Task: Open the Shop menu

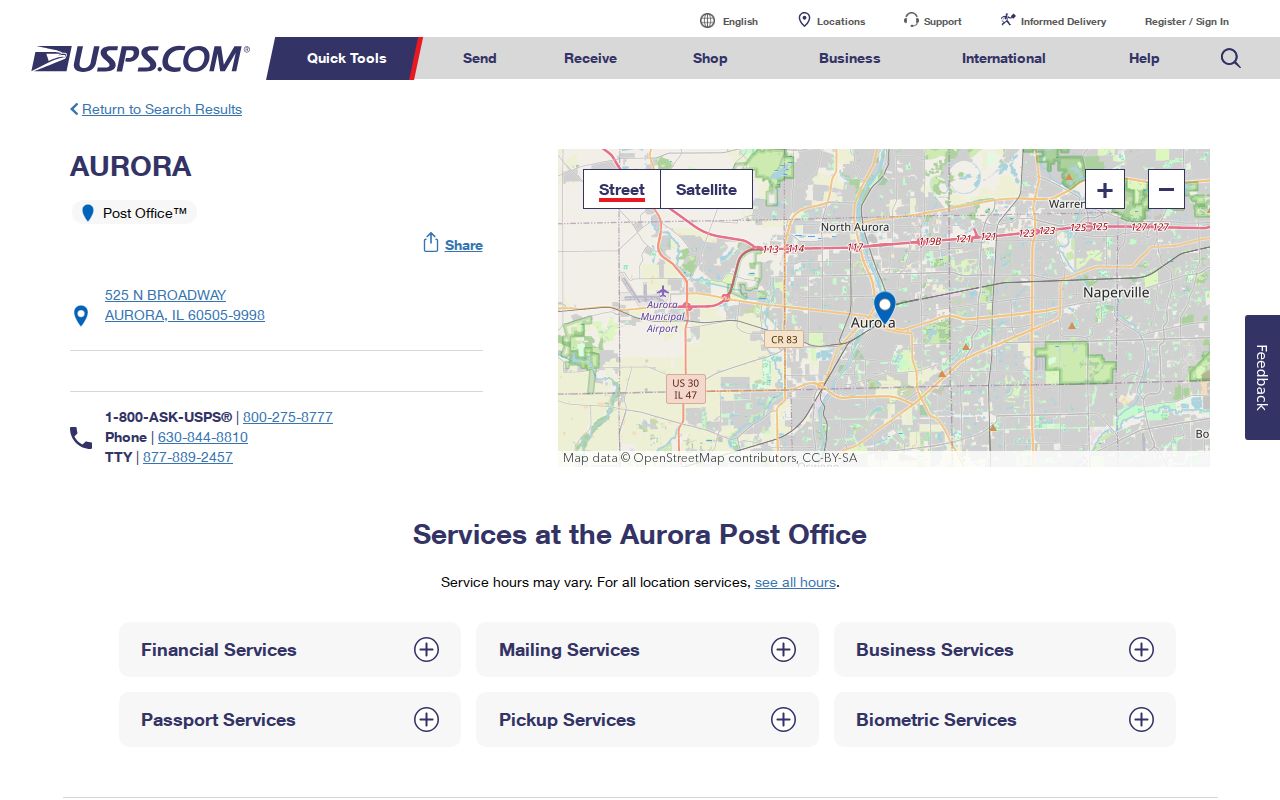Action: point(710,58)
